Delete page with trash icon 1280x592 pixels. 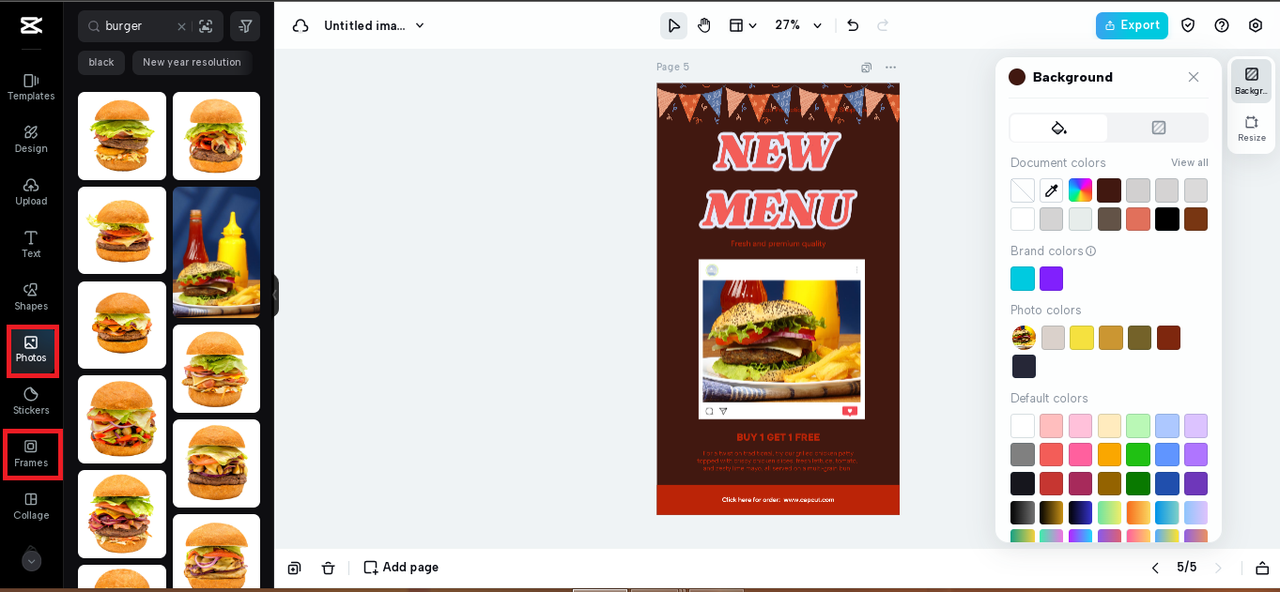[328, 567]
